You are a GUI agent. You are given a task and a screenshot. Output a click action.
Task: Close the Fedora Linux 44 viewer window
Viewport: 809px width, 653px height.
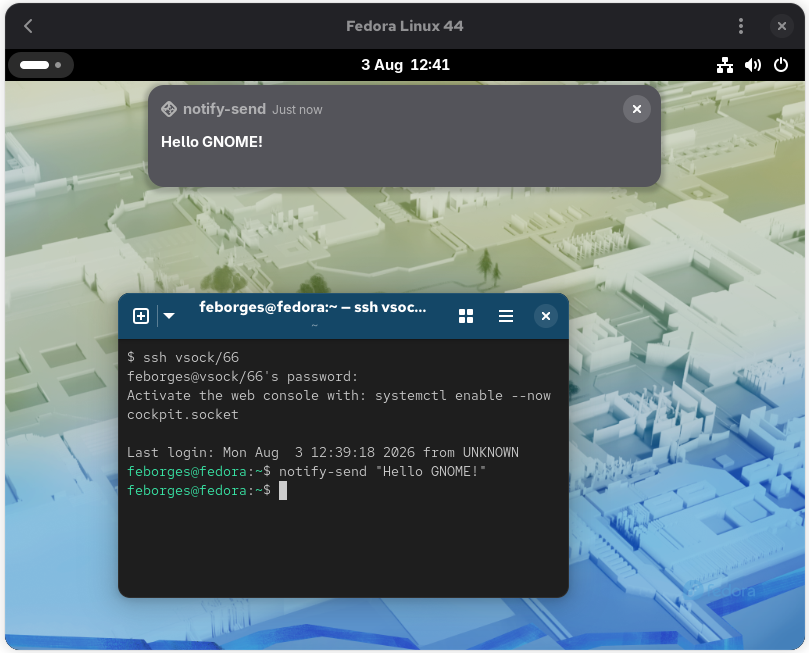point(782,26)
